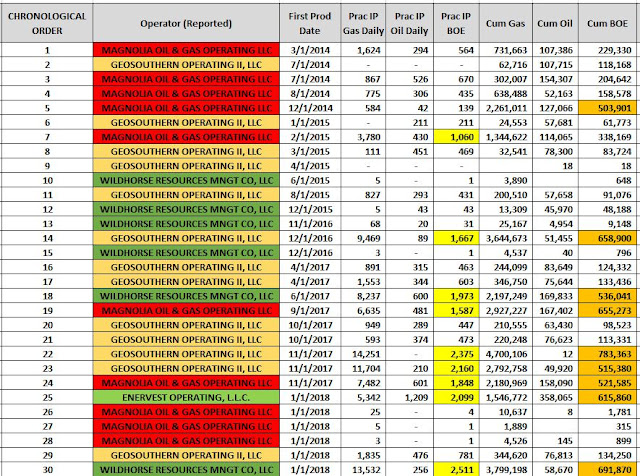Click Cum BOE value 315
Screen dimensions: 640x476
point(608,427)
